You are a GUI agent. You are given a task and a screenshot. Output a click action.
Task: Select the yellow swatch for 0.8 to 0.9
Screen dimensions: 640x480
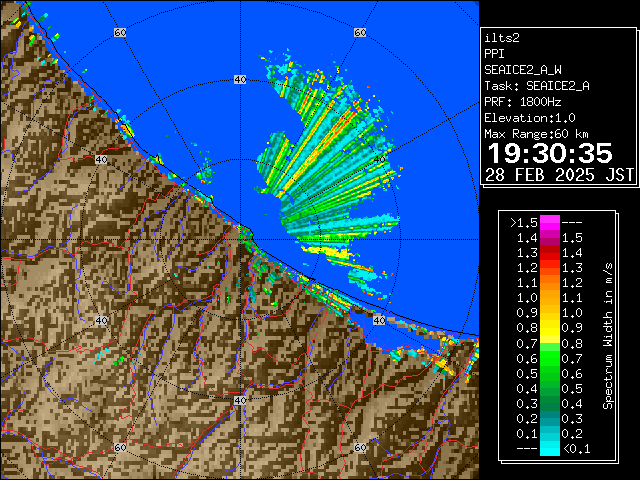coord(550,328)
